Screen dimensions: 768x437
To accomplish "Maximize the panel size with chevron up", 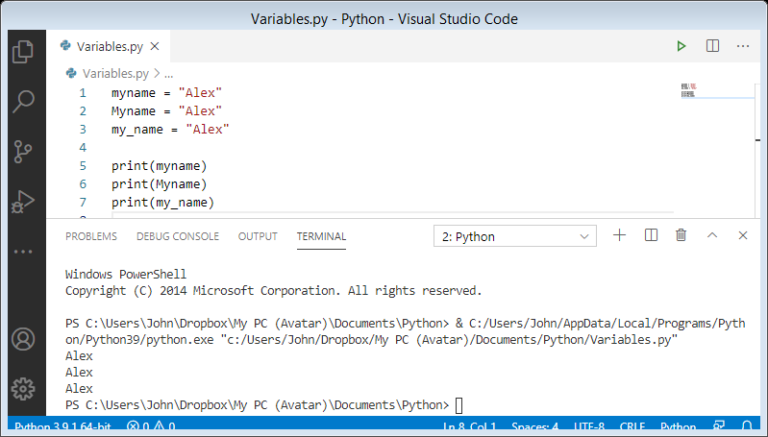I will (x=712, y=235).
